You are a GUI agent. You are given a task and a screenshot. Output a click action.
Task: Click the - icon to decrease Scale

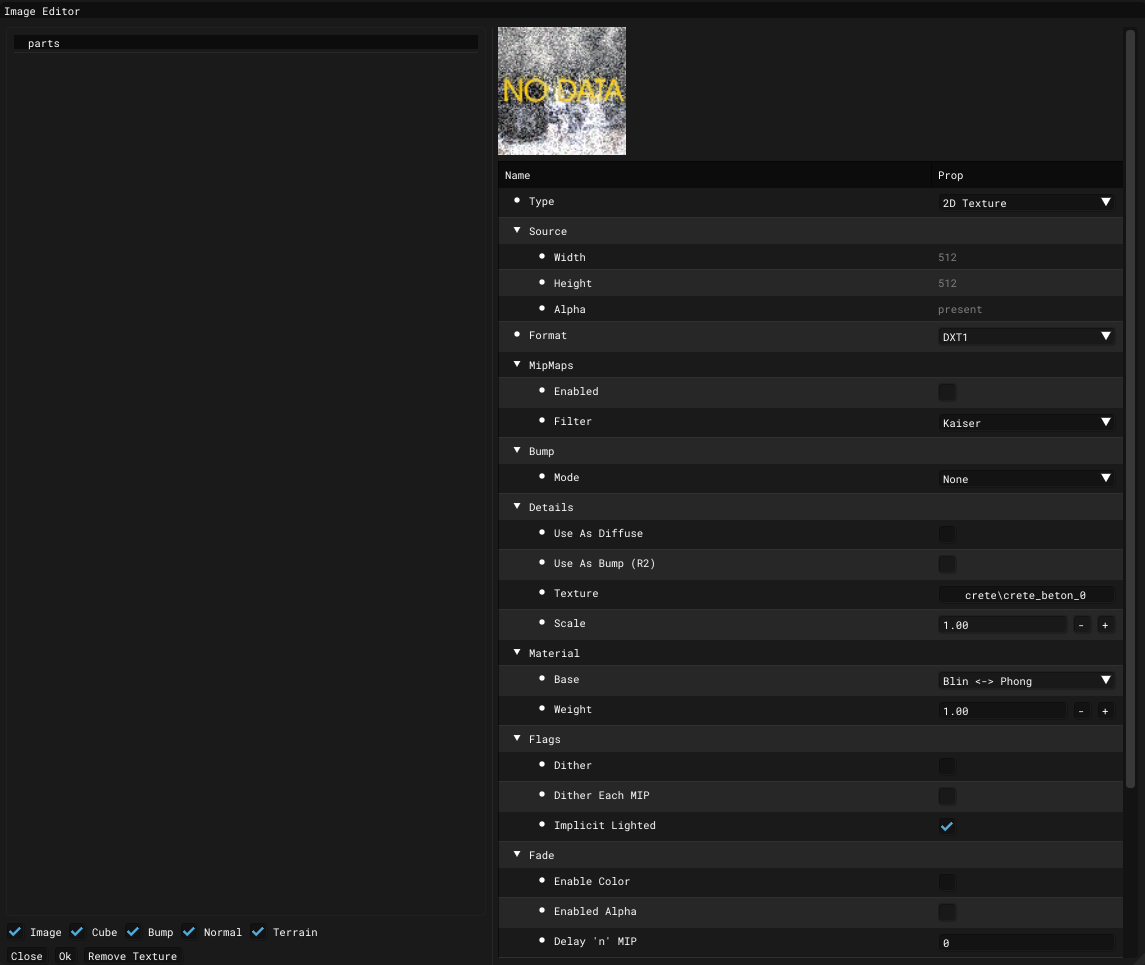(x=1081, y=624)
